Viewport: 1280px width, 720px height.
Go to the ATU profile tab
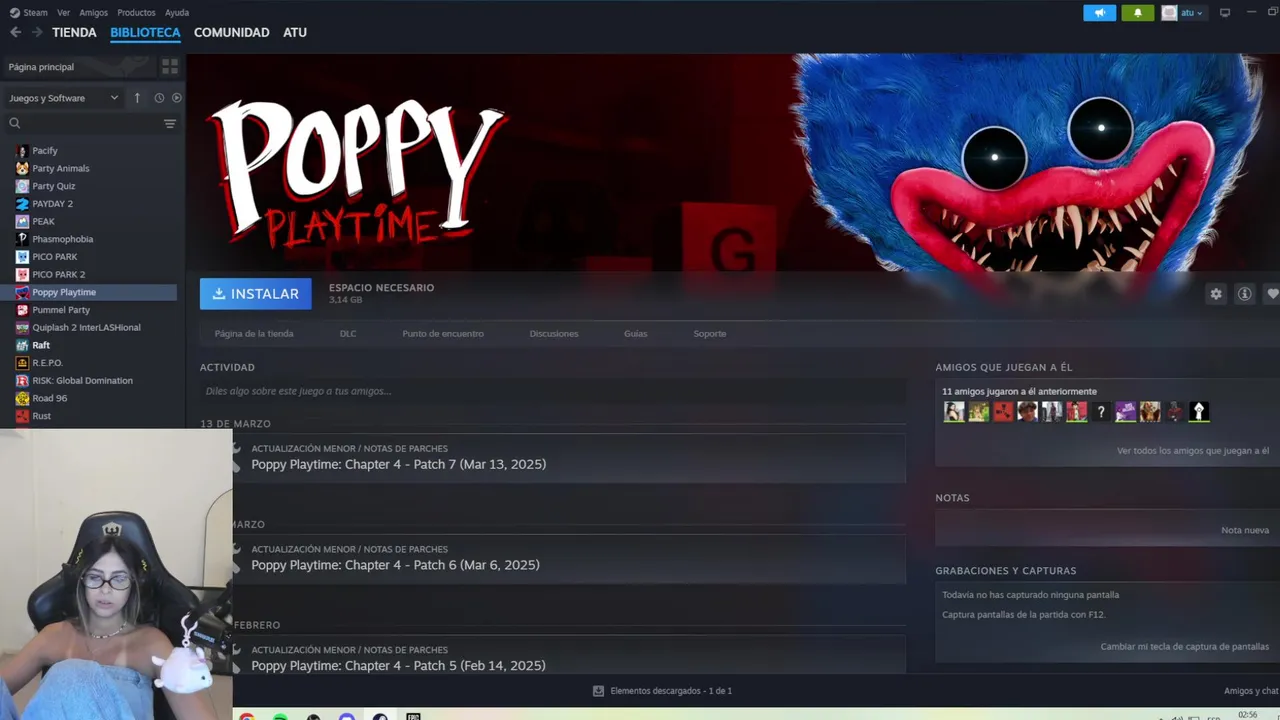coord(295,32)
